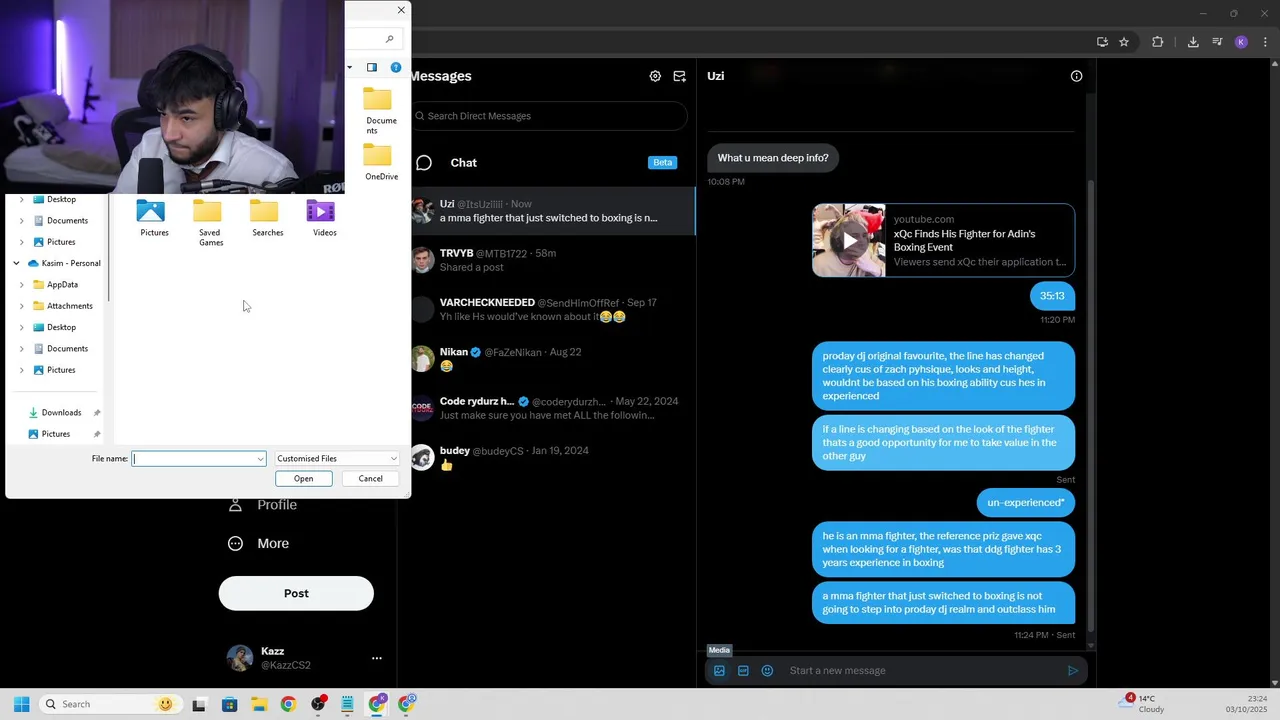Close the file open dialog
Image resolution: width=1280 pixels, height=720 pixels.
click(x=401, y=10)
